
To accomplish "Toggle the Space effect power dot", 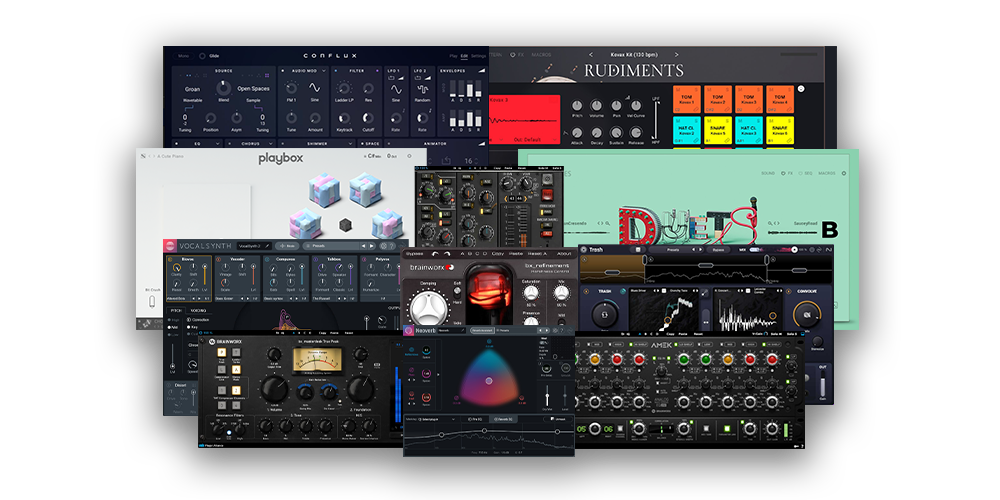I will pos(361,144).
